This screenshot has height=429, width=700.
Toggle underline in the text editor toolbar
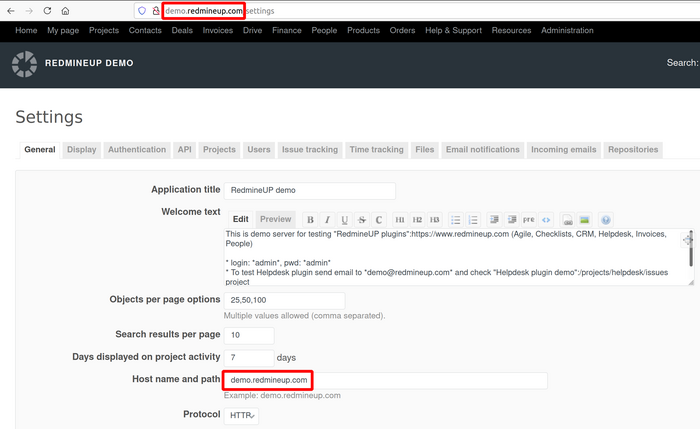coord(345,220)
